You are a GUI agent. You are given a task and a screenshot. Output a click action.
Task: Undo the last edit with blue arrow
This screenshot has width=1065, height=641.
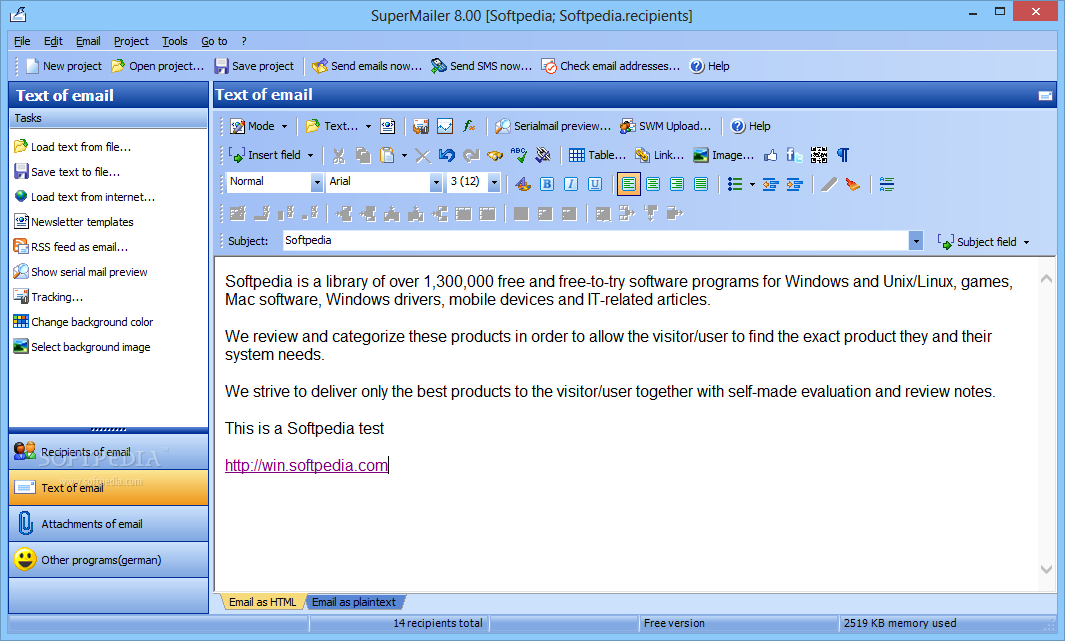[x=446, y=155]
